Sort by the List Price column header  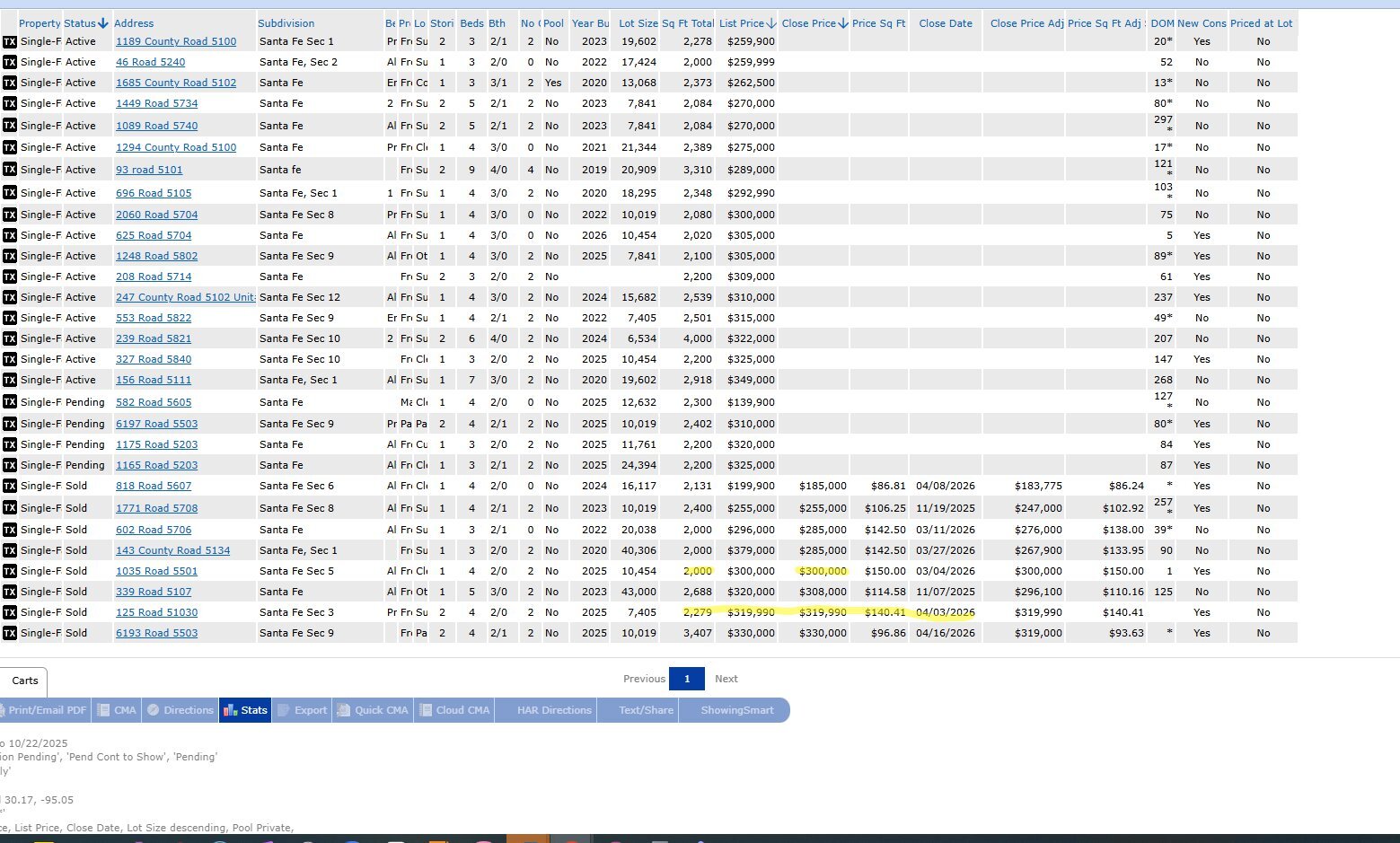(x=746, y=23)
